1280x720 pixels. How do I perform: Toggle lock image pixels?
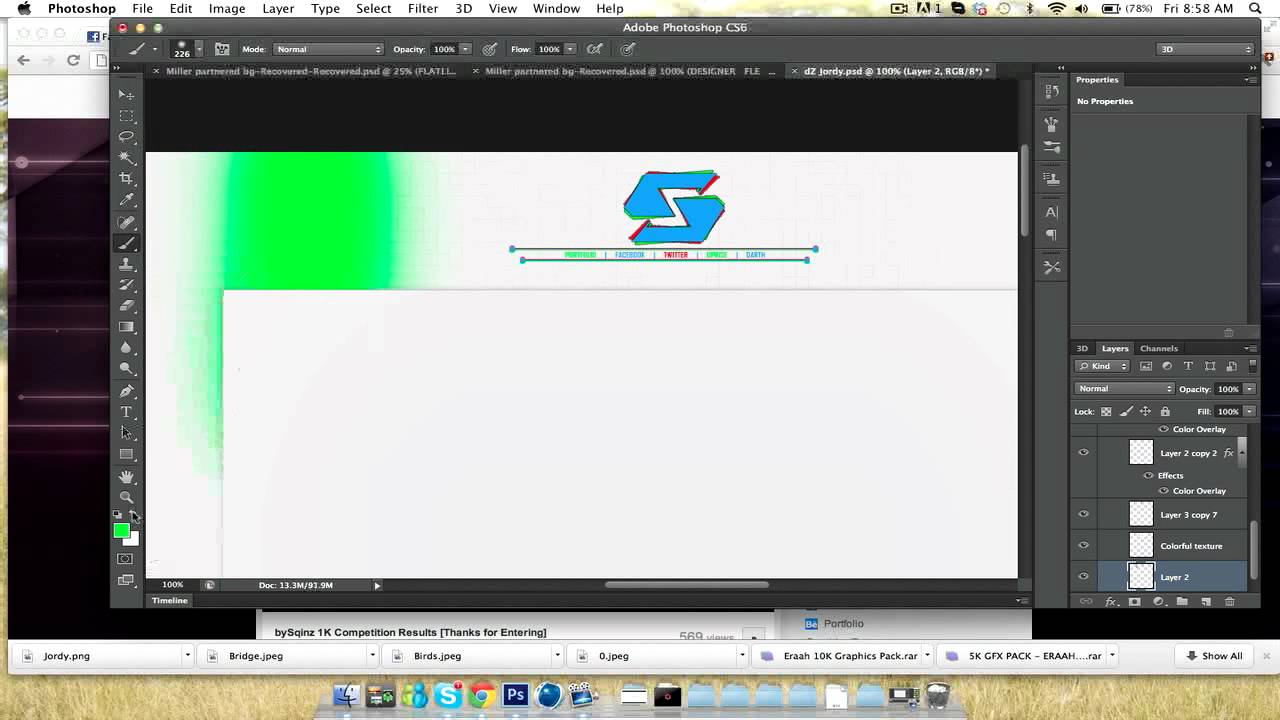[x=1126, y=411]
